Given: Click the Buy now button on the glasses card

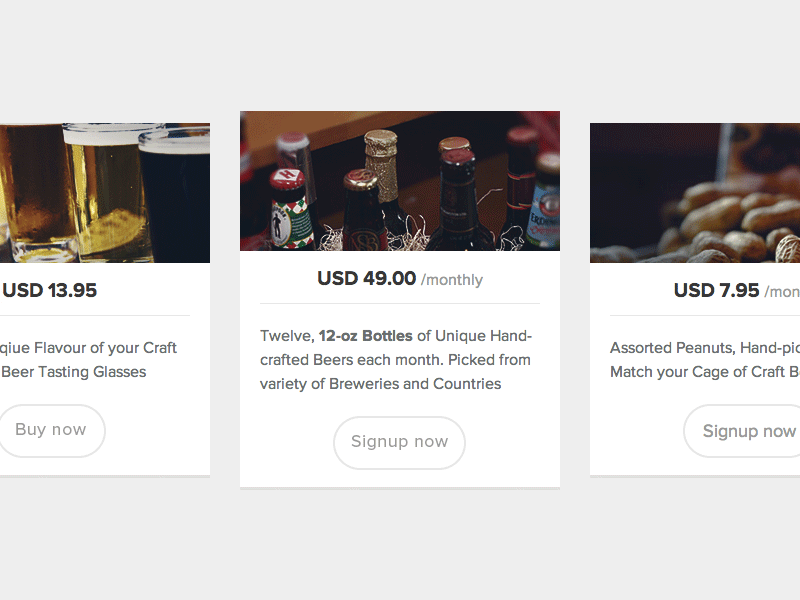Looking at the screenshot, I should [x=52, y=431].
